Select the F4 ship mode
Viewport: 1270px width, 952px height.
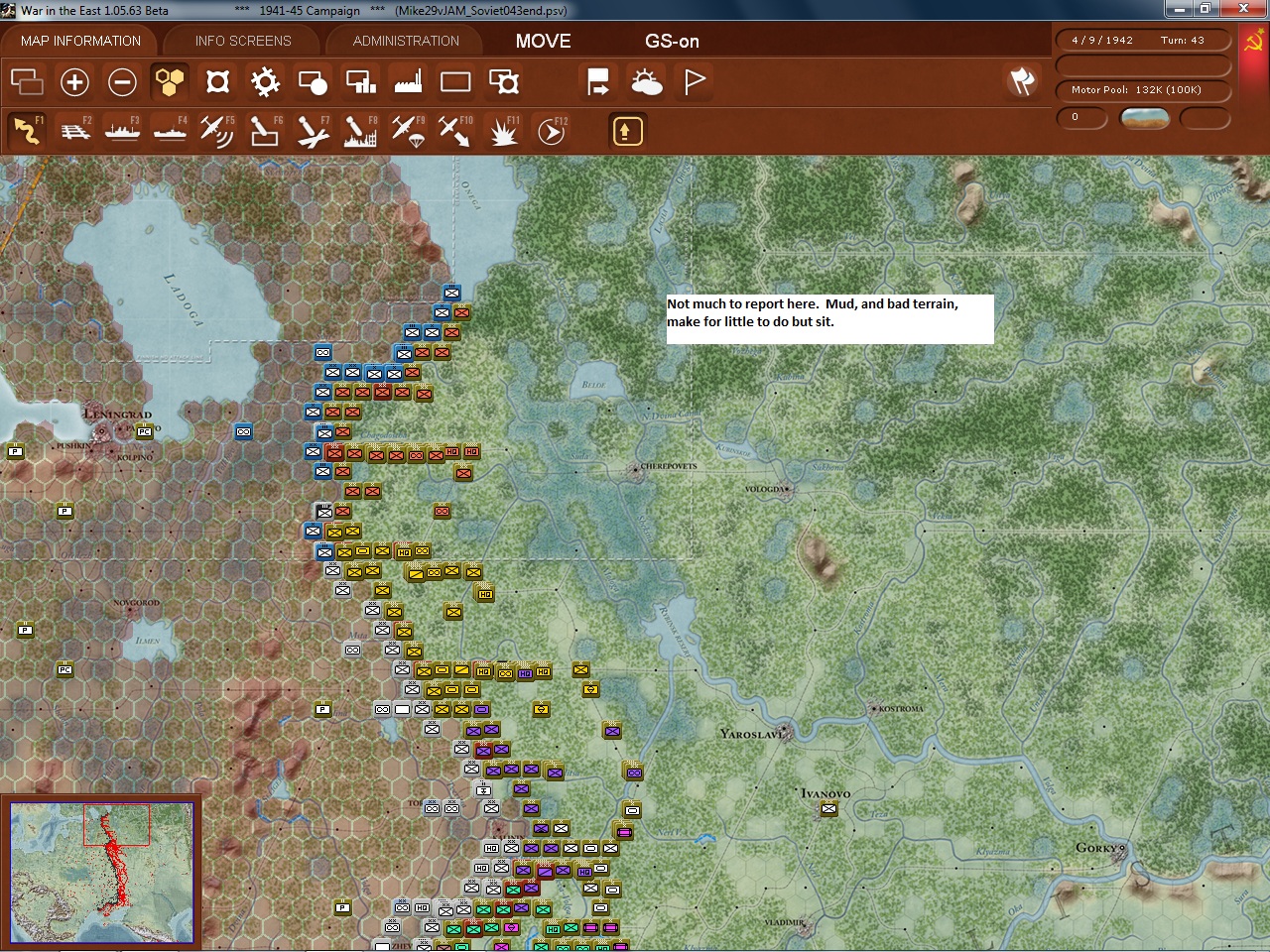(x=170, y=130)
